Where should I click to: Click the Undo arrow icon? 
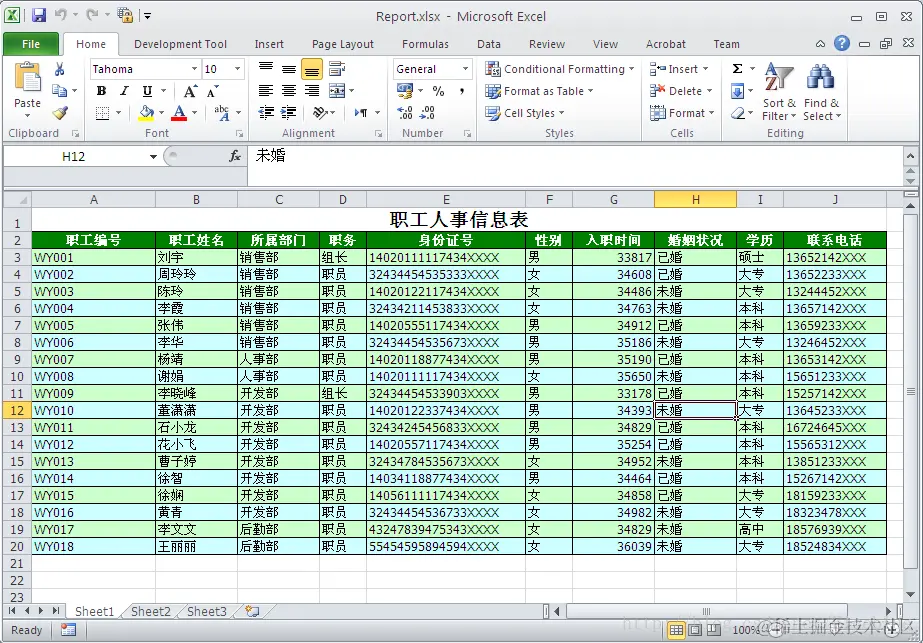(61, 15)
